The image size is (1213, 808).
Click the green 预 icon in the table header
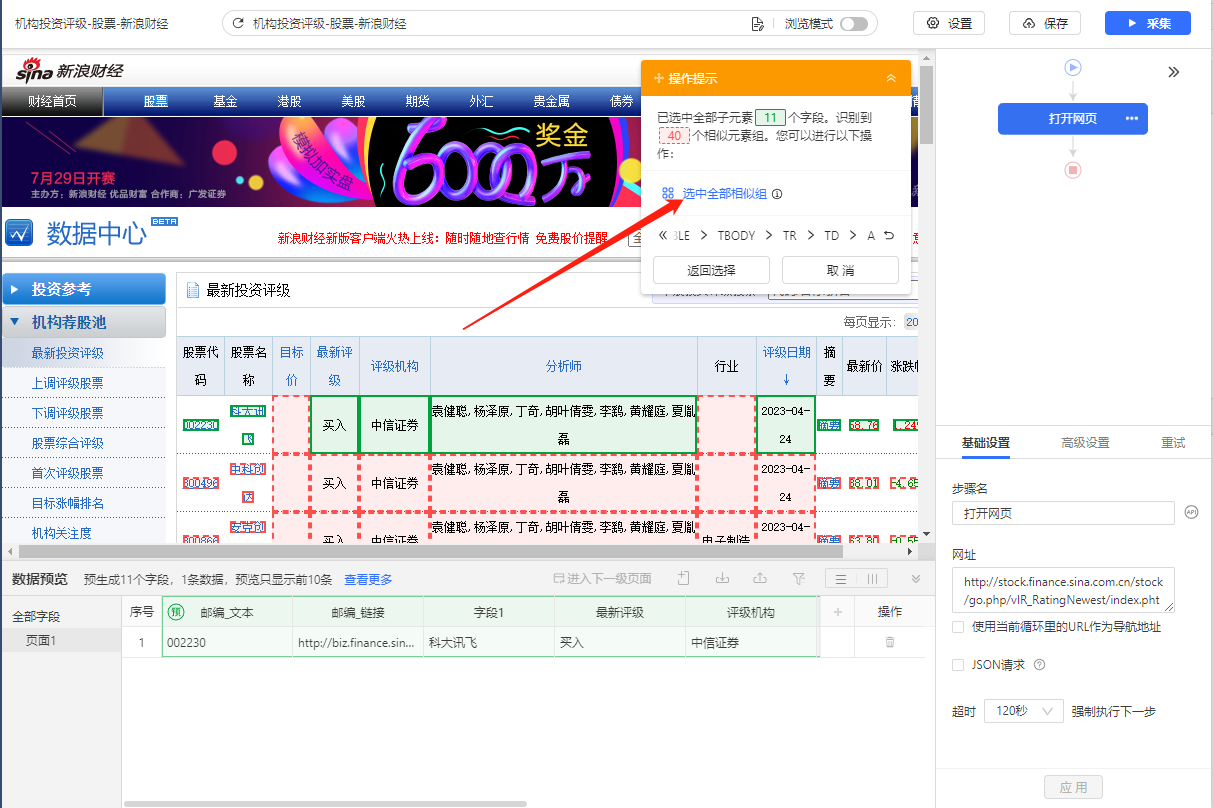[x=175, y=612]
